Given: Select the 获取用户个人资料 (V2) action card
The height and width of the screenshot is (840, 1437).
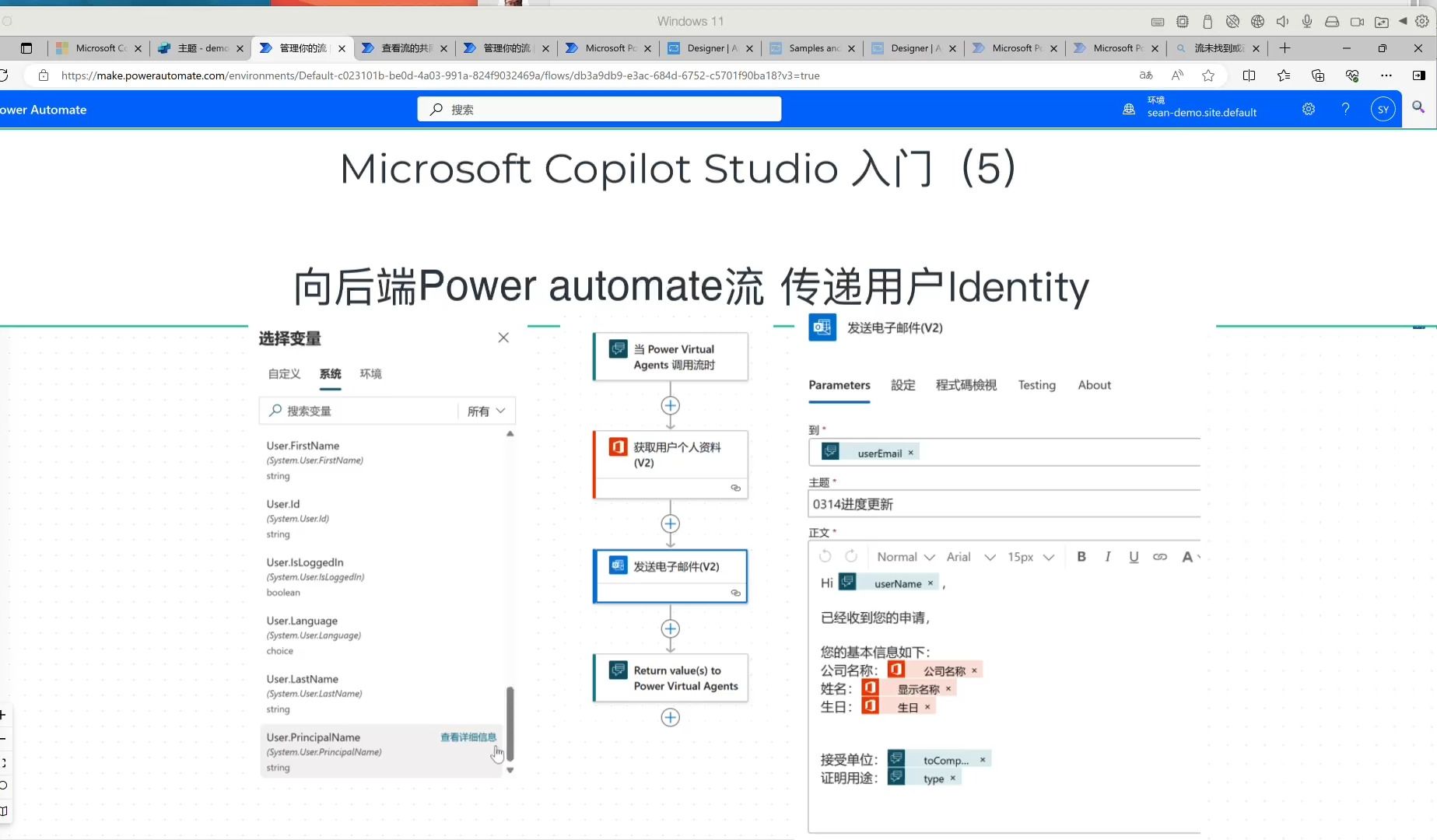Looking at the screenshot, I should (x=670, y=464).
